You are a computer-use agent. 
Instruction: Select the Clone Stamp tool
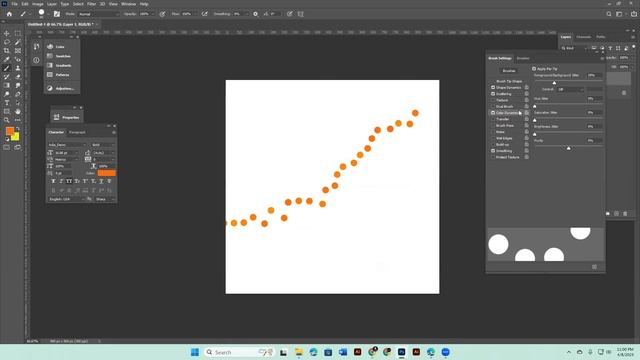coord(18,68)
